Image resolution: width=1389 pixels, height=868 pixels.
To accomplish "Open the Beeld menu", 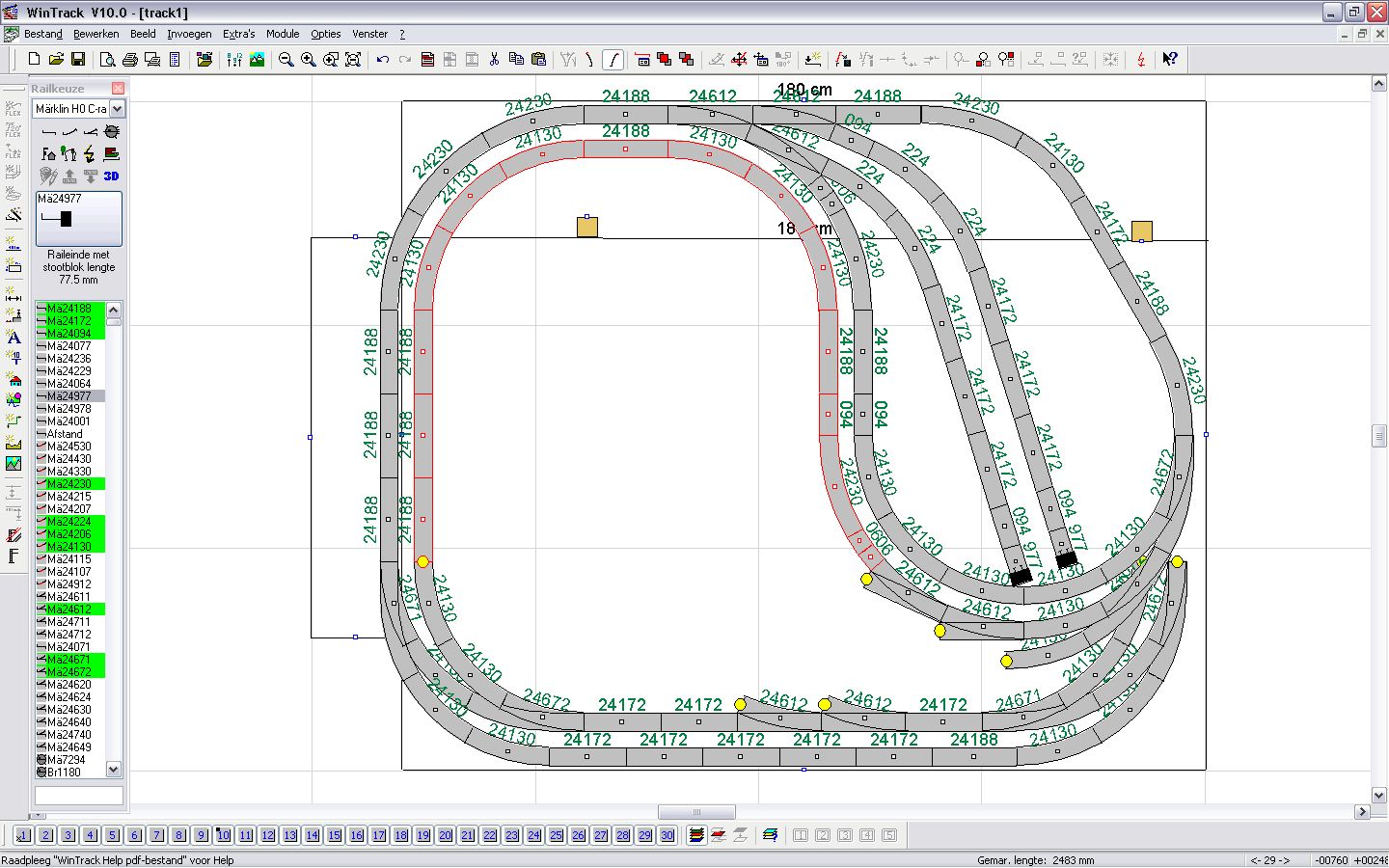I will 143,34.
